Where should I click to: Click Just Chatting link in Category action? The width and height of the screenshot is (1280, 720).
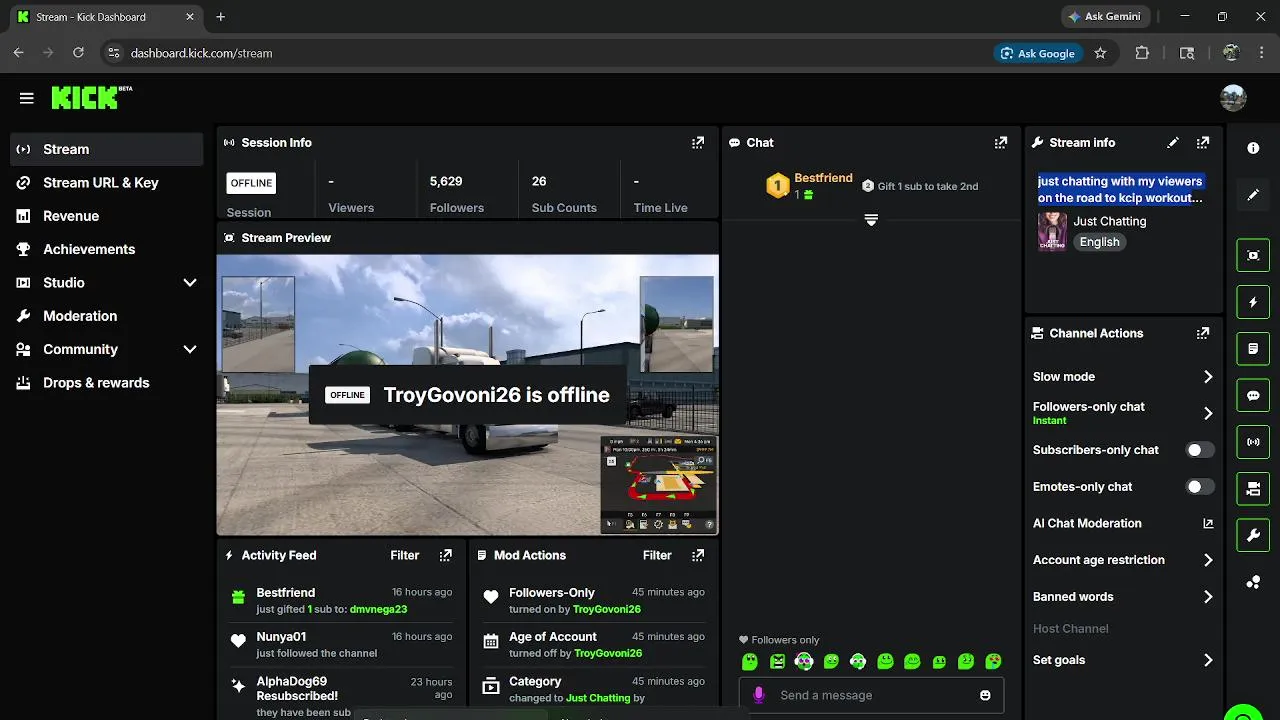(x=598, y=698)
